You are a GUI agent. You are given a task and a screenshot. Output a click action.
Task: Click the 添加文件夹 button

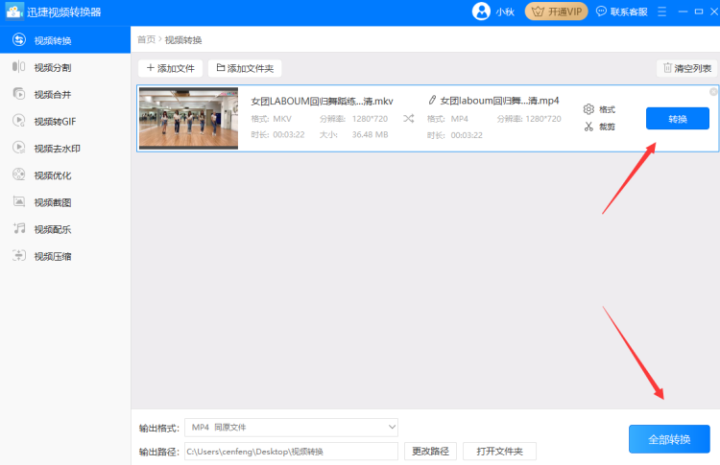[x=245, y=68]
